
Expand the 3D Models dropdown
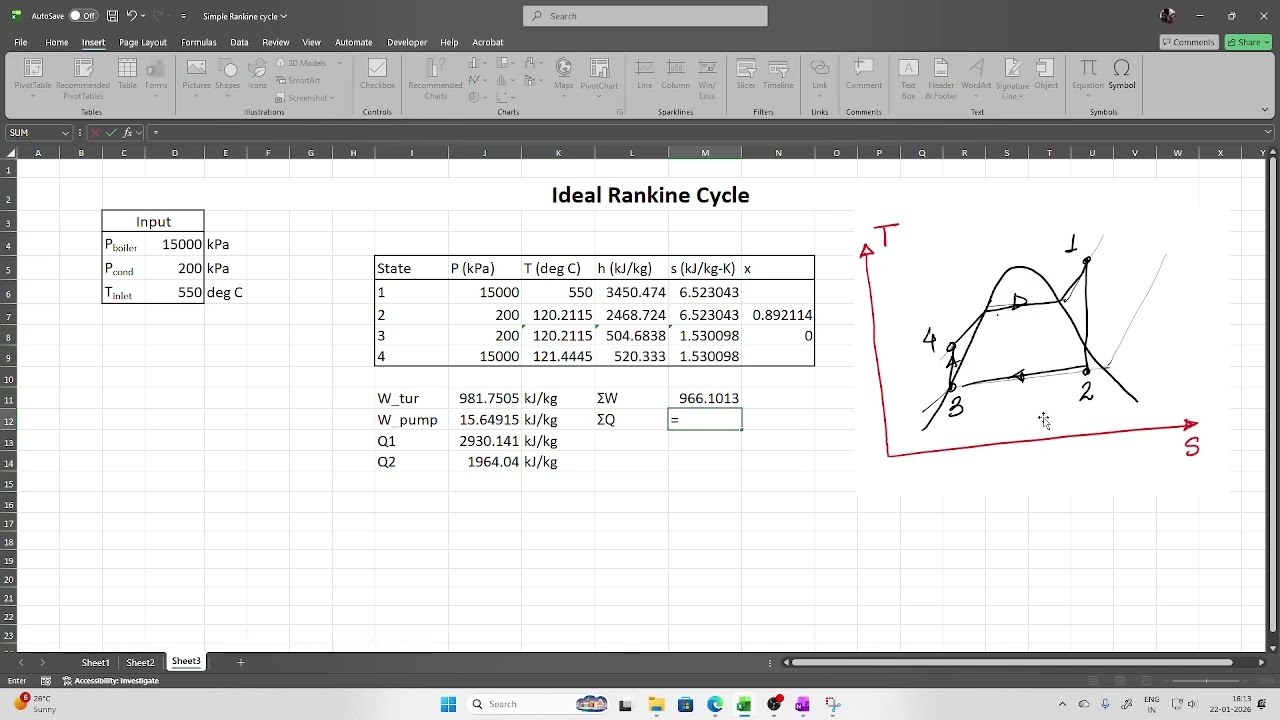pyautogui.click(x=339, y=63)
